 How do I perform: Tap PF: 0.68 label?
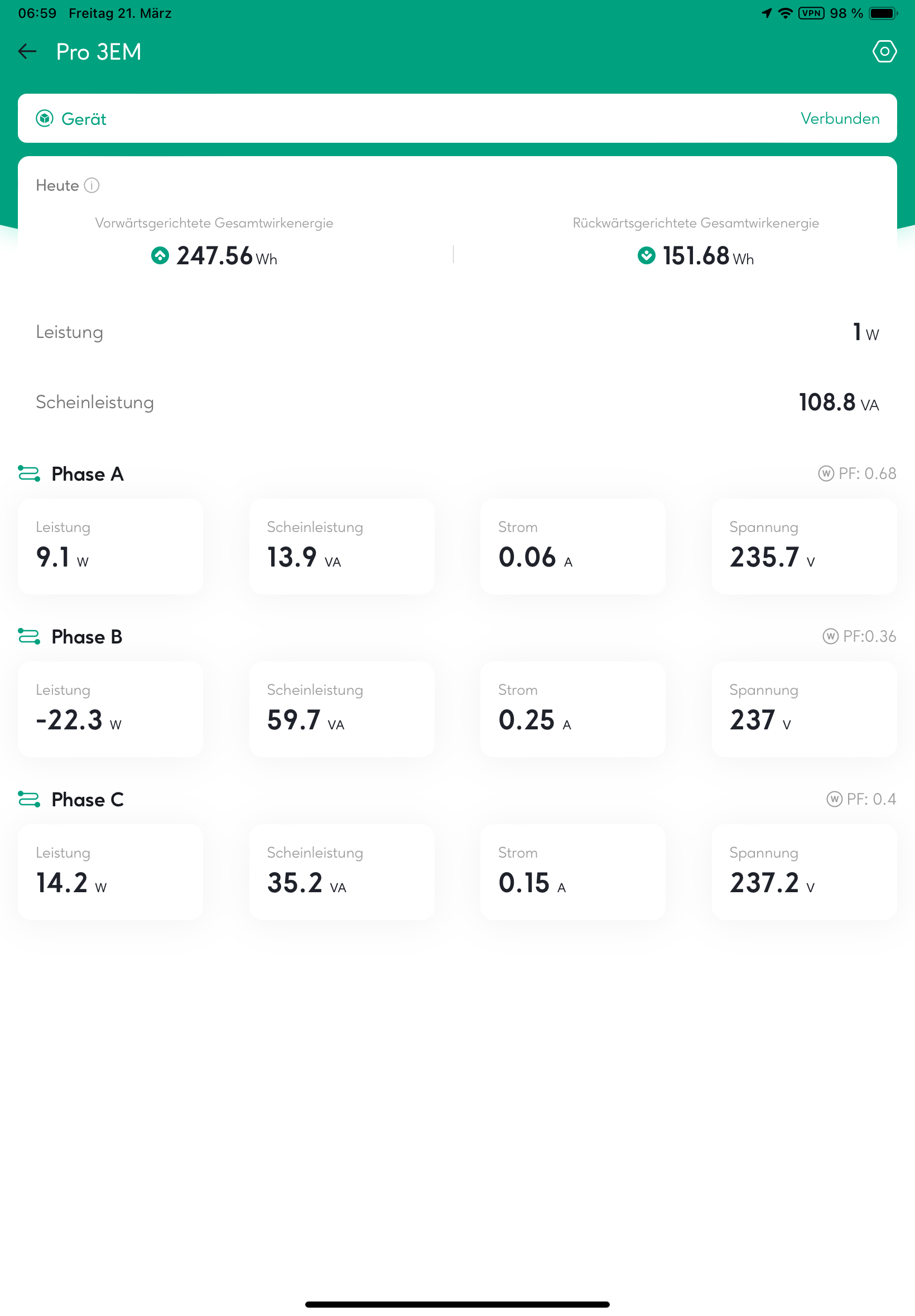[x=867, y=473]
